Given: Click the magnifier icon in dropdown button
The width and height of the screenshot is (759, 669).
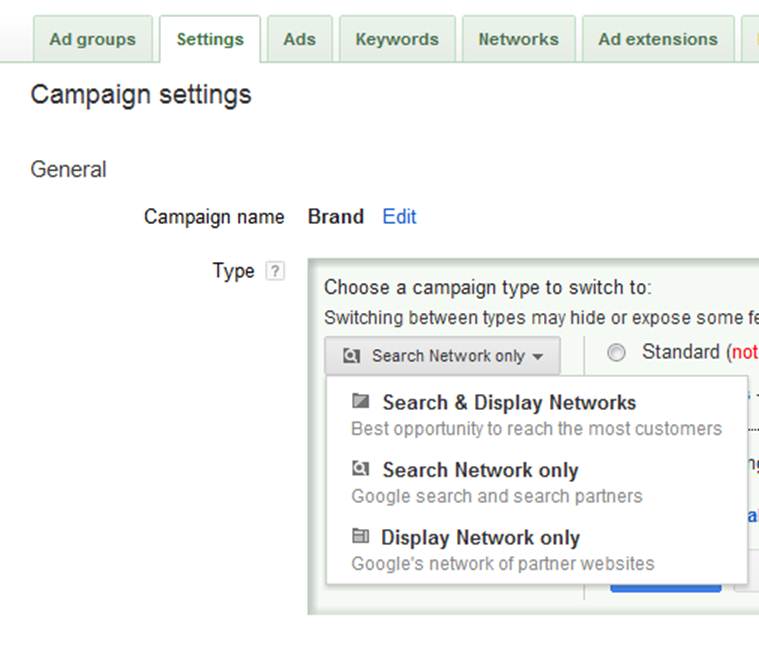Looking at the screenshot, I should pos(351,356).
